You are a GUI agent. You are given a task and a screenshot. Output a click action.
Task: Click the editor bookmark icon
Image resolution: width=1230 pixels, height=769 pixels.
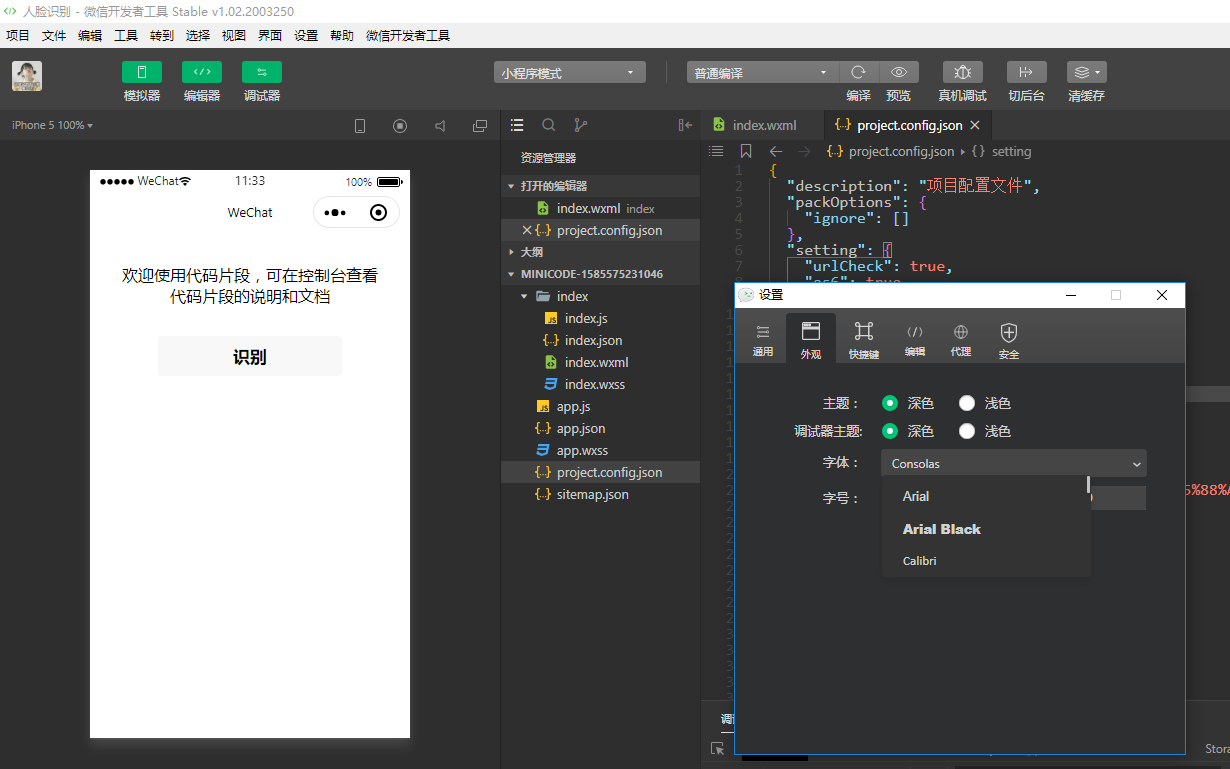click(x=746, y=151)
